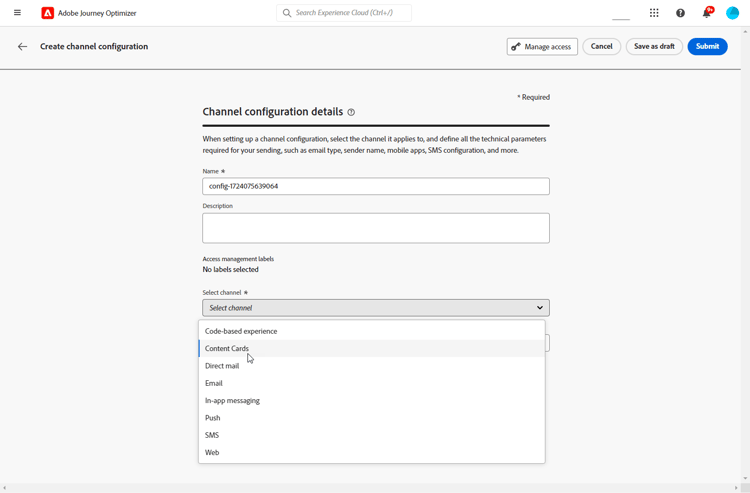750x493 pixels.
Task: Select Push channel option
Action: pos(213,418)
